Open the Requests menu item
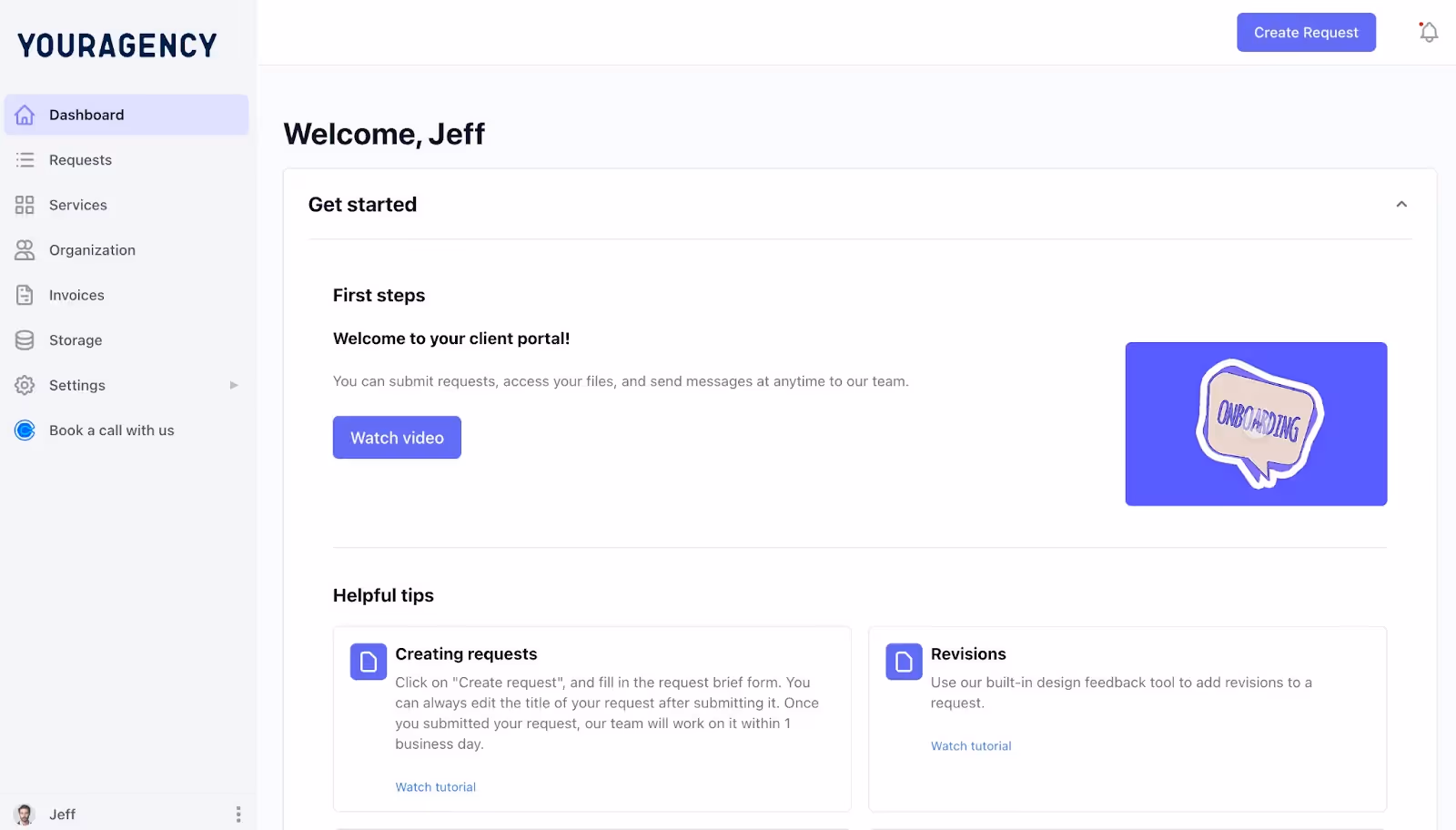1456x830 pixels. tap(126, 160)
